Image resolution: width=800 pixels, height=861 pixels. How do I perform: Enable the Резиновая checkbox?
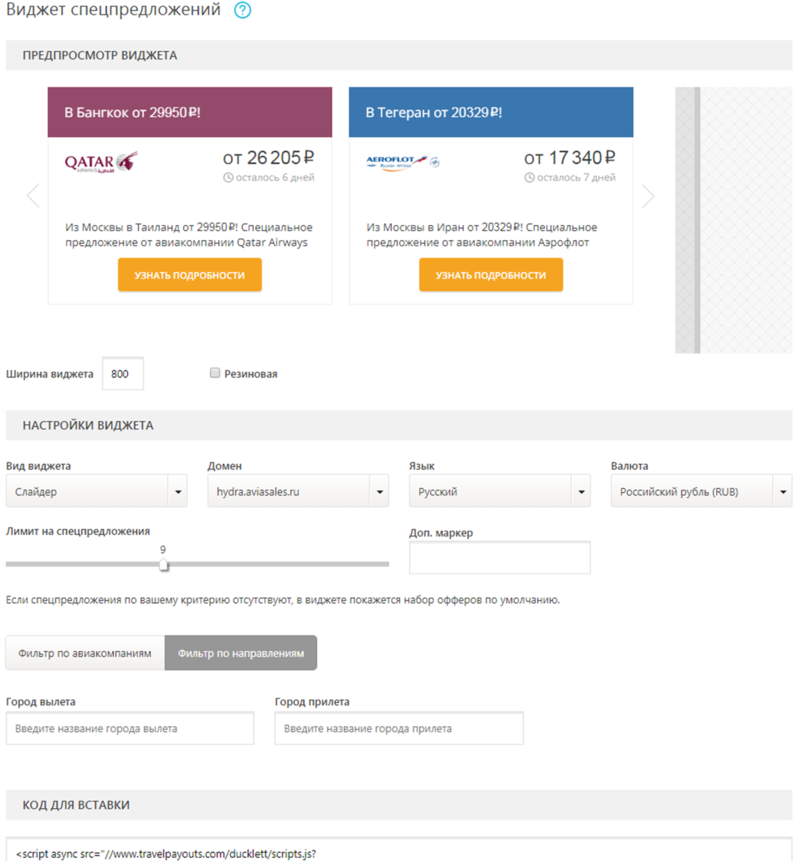[215, 373]
